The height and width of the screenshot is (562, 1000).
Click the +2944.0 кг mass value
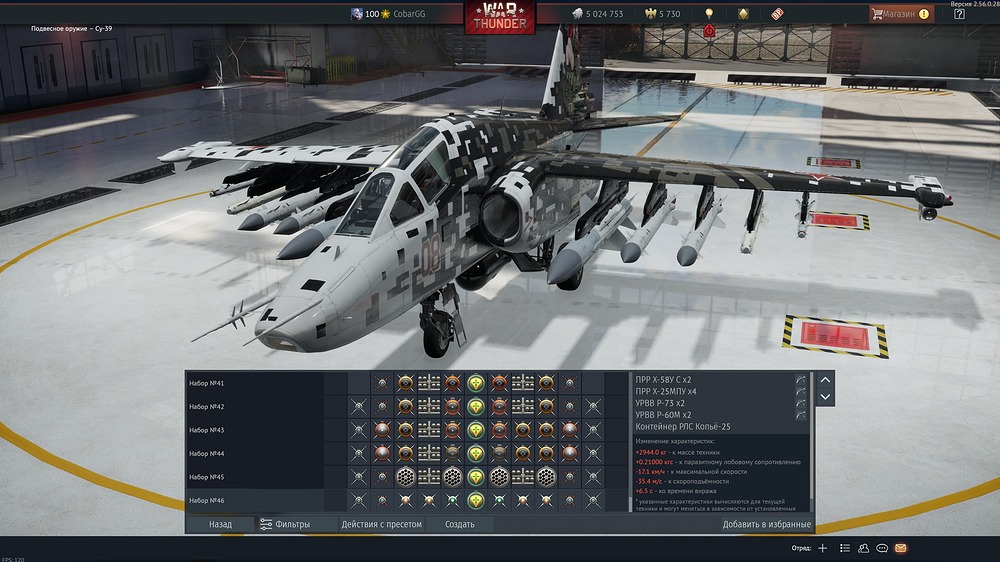pos(650,452)
